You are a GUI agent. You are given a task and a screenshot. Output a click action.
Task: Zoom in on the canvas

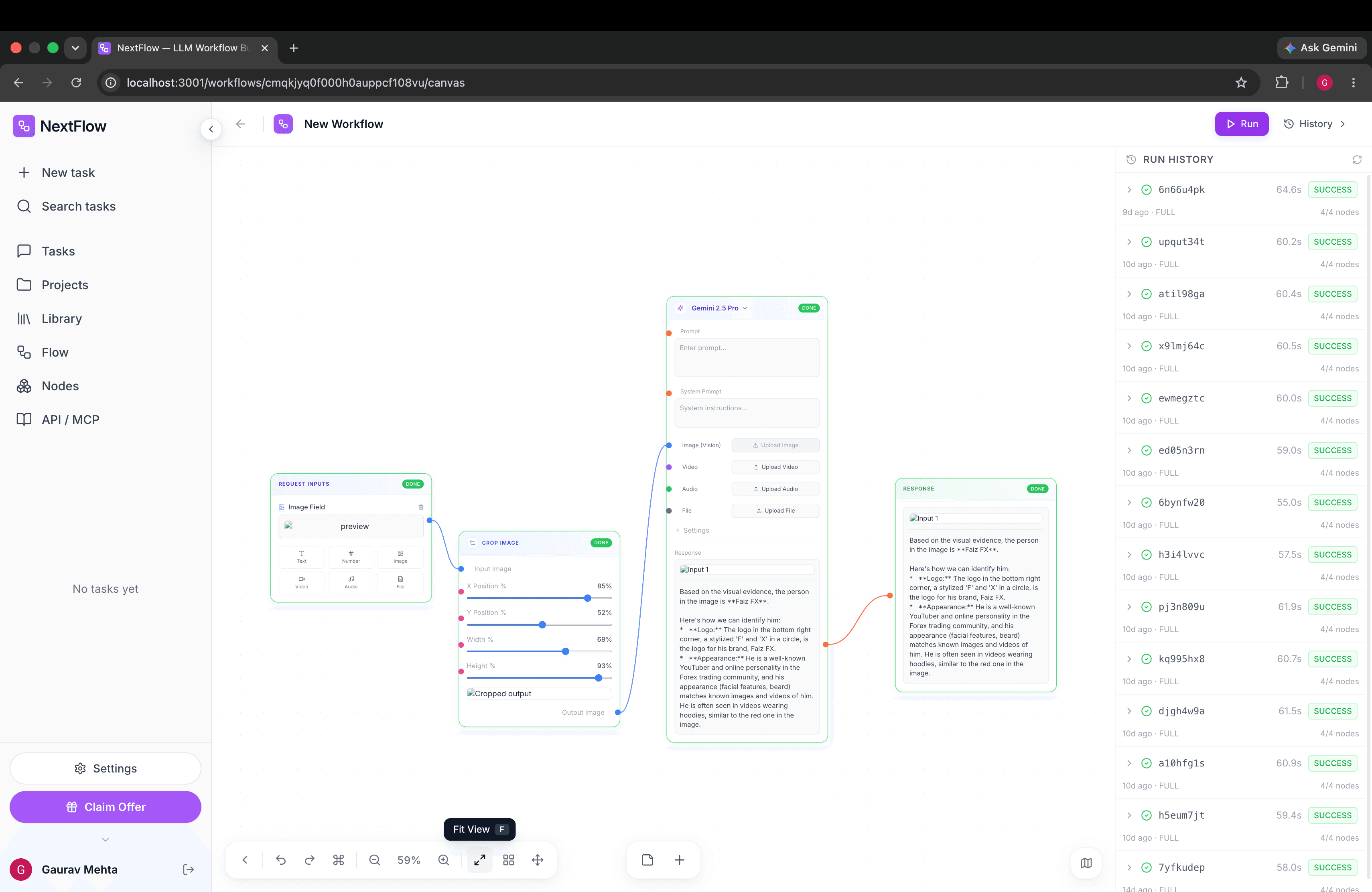[444, 860]
